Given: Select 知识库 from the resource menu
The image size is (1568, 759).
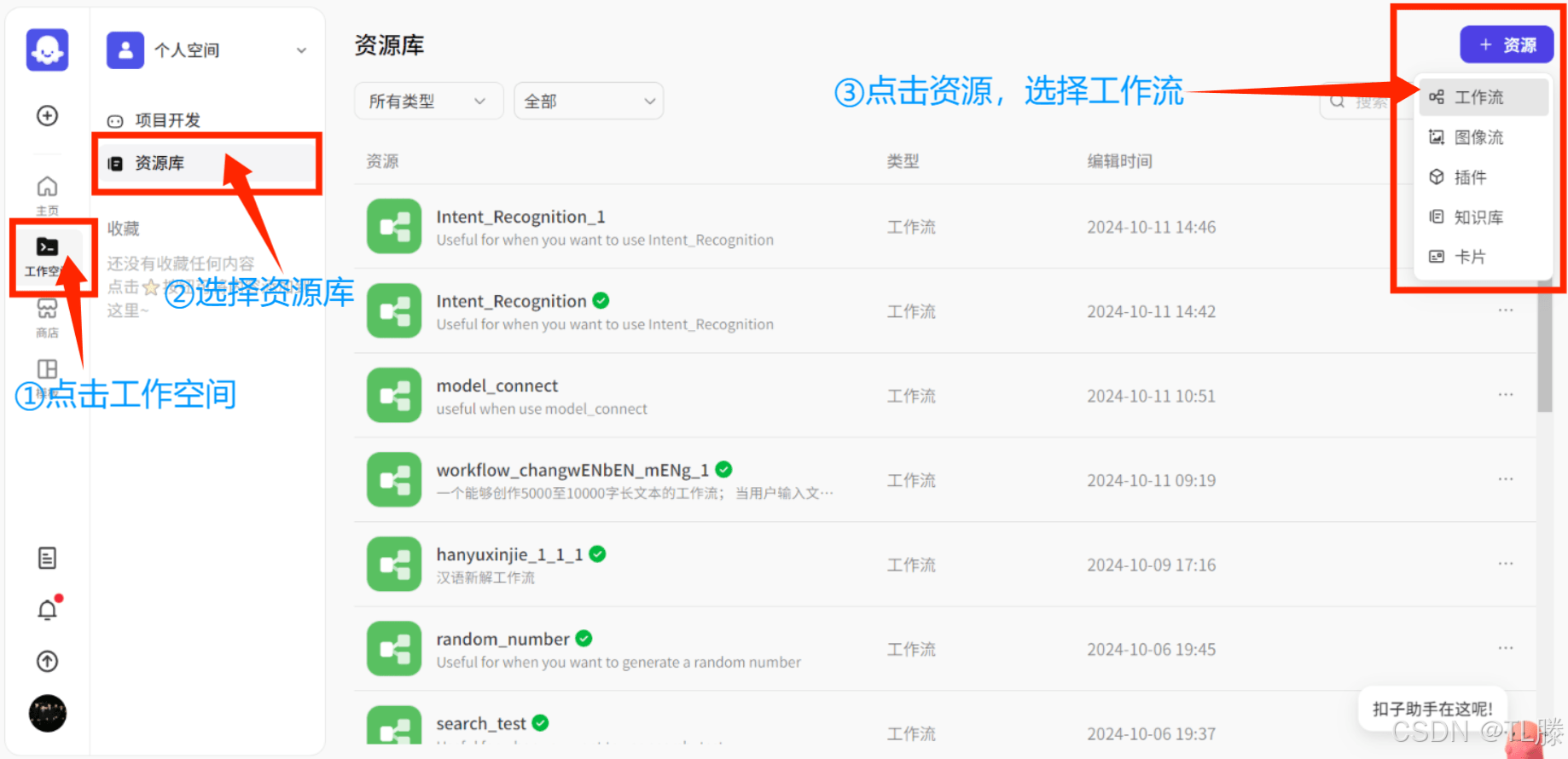Looking at the screenshot, I should click(1484, 217).
